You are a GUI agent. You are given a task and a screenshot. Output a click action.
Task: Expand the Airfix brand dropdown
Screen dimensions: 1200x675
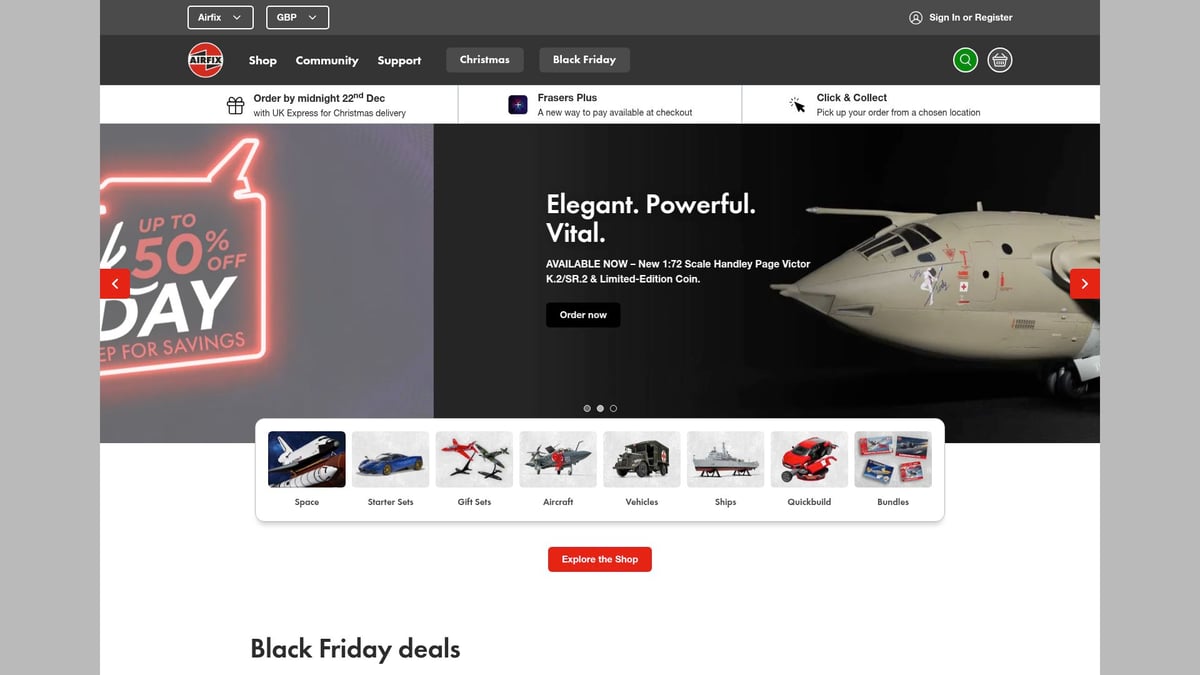[220, 18]
